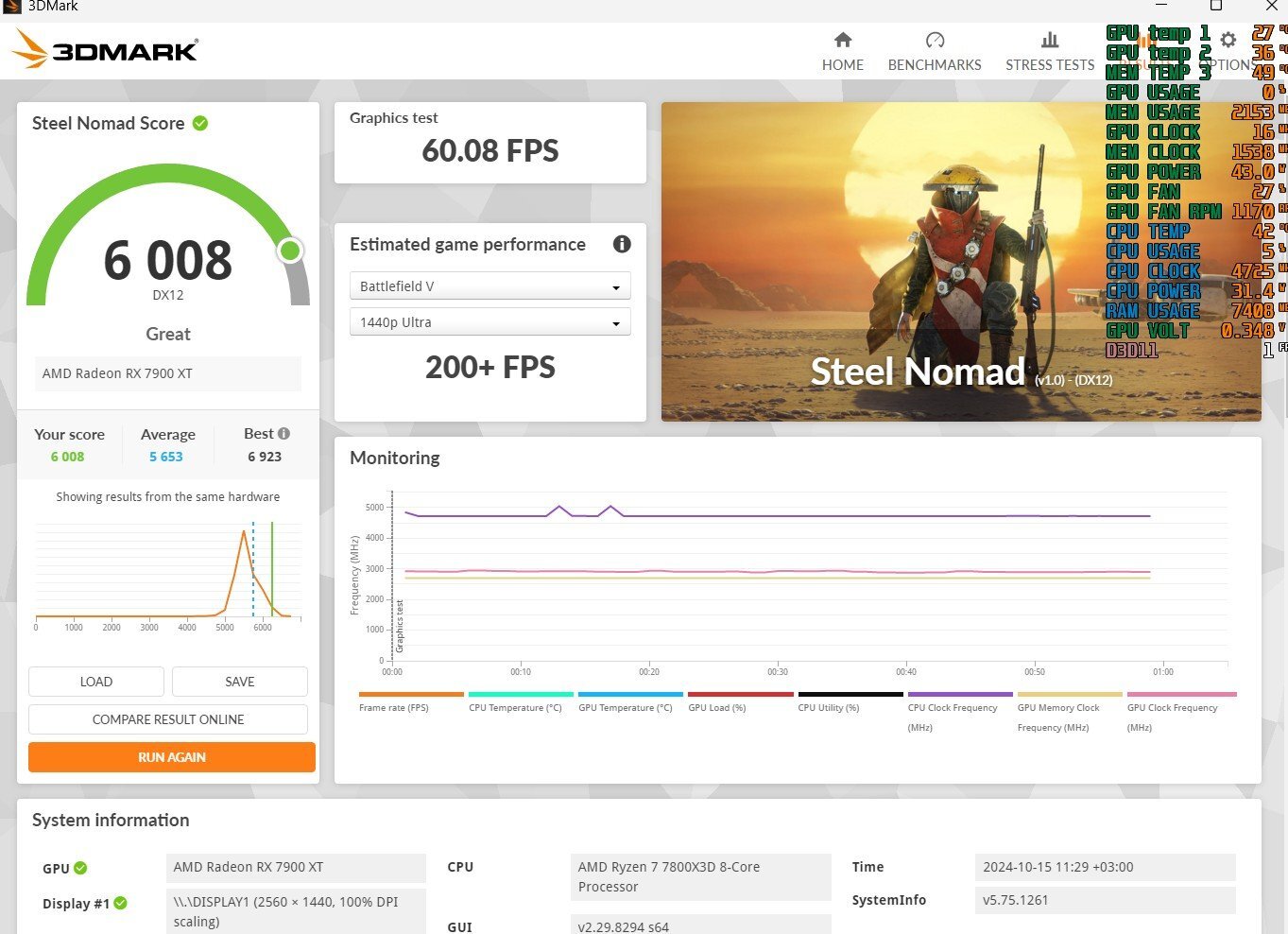Click the GPU verified check icon
The width and height of the screenshot is (1288, 934).
tap(80, 868)
